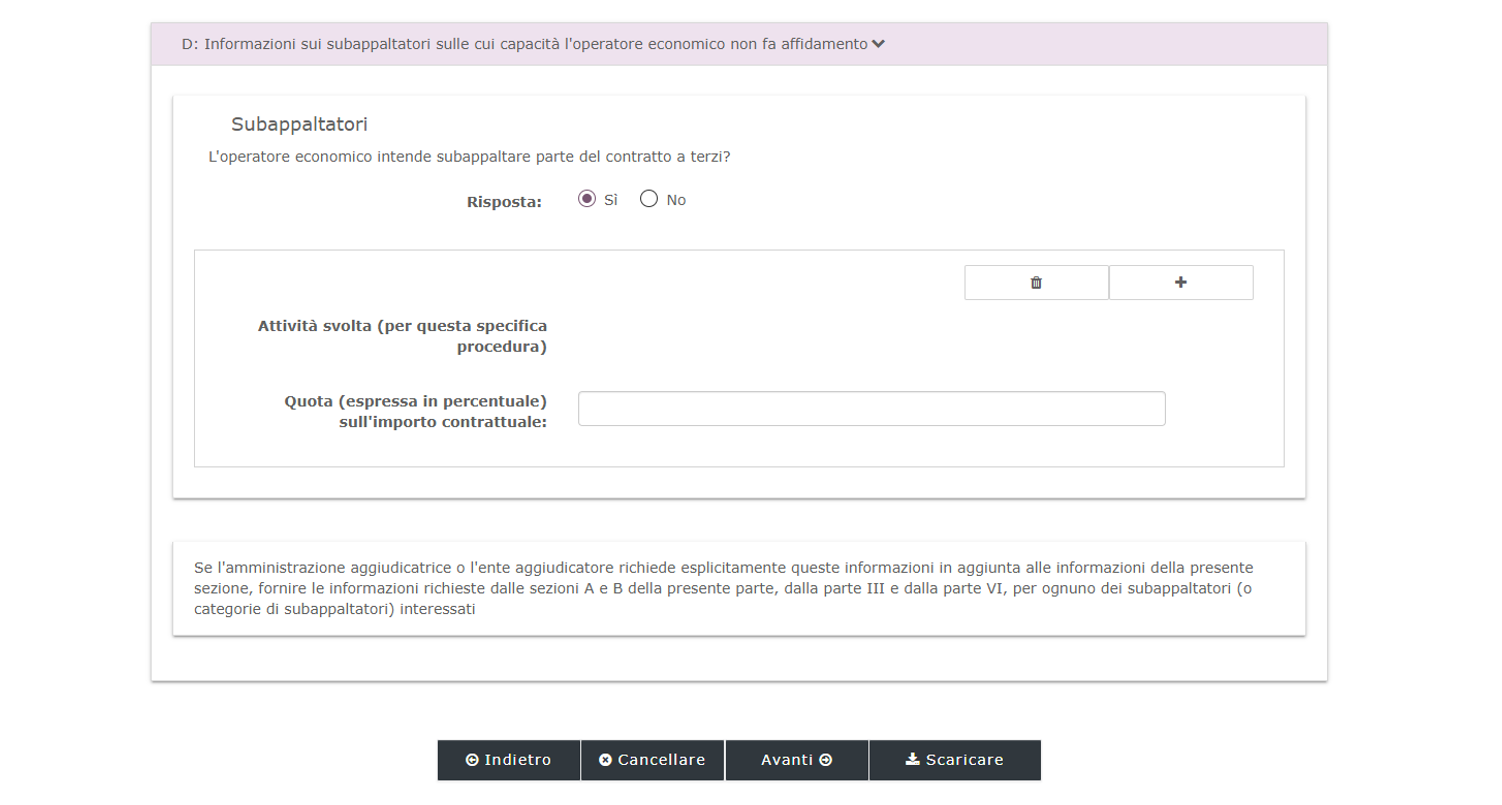Click the section D subappaltatori header title

524,44
